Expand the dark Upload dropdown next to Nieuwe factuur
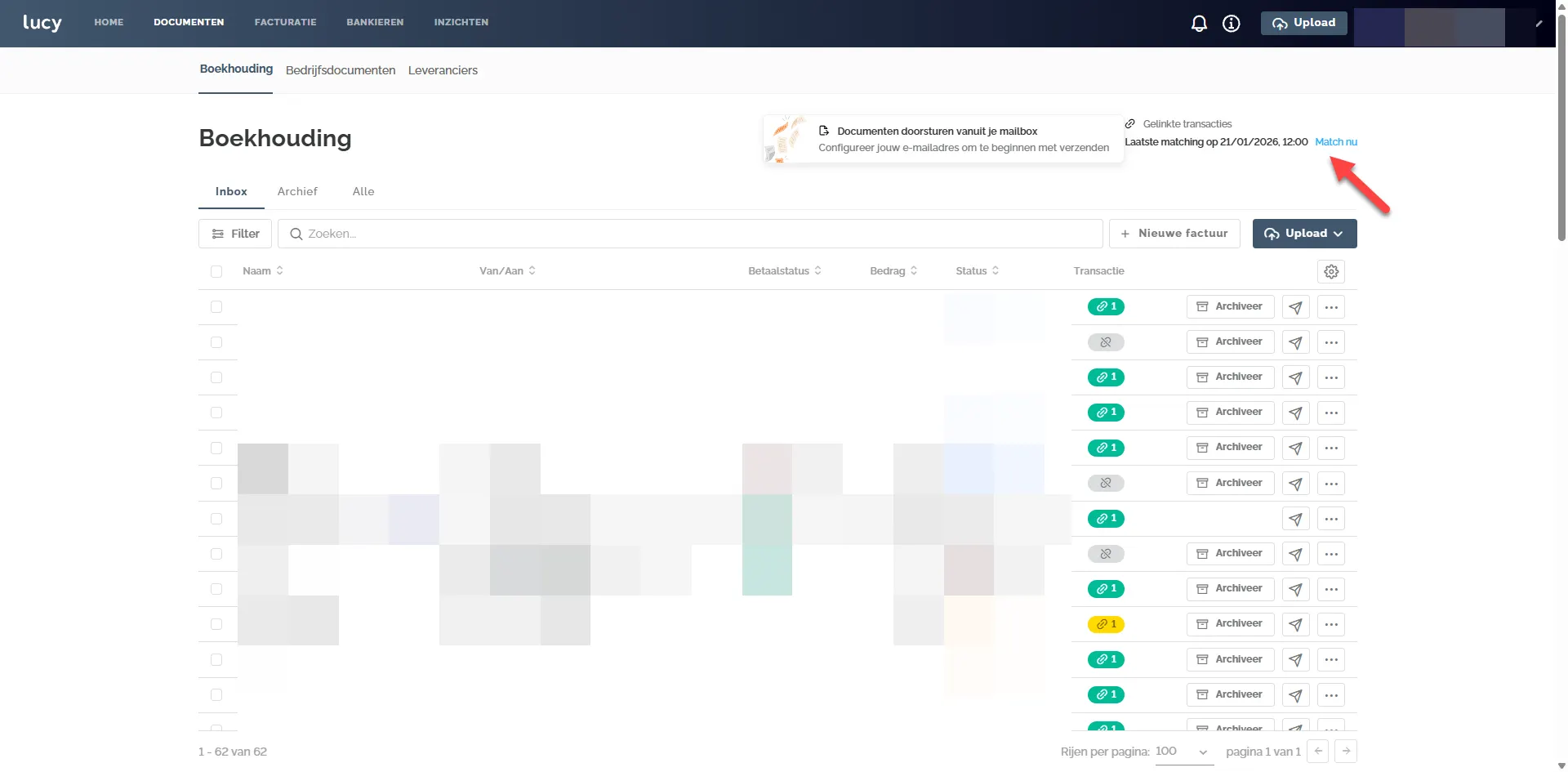Viewport: 1568px width, 772px height. (x=1304, y=234)
